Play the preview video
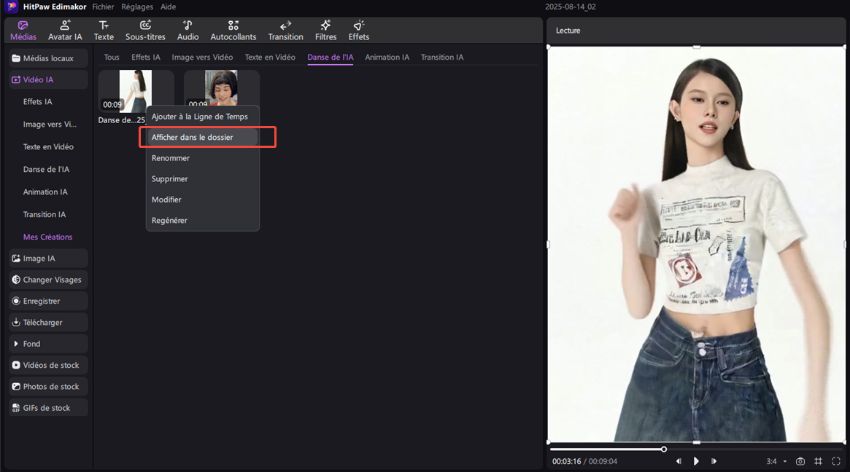 pos(696,461)
